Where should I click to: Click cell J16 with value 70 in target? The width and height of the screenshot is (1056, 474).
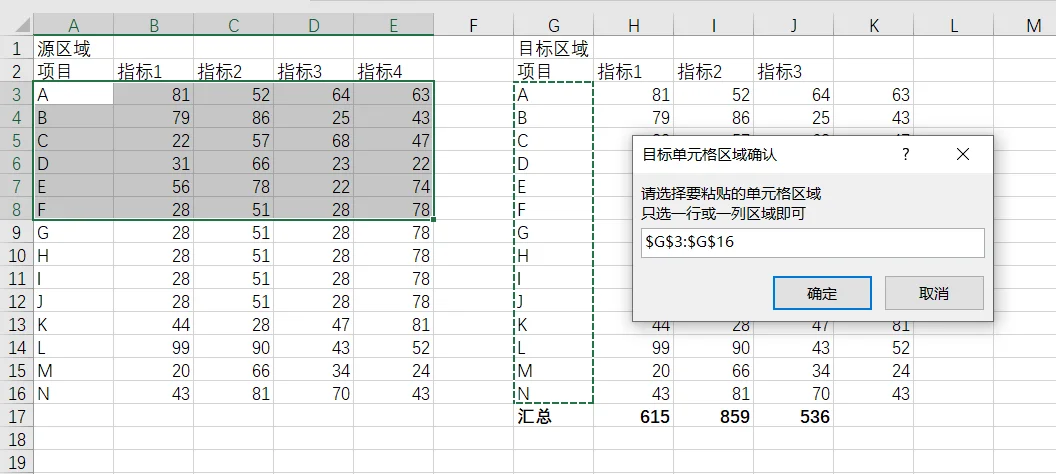(x=794, y=393)
